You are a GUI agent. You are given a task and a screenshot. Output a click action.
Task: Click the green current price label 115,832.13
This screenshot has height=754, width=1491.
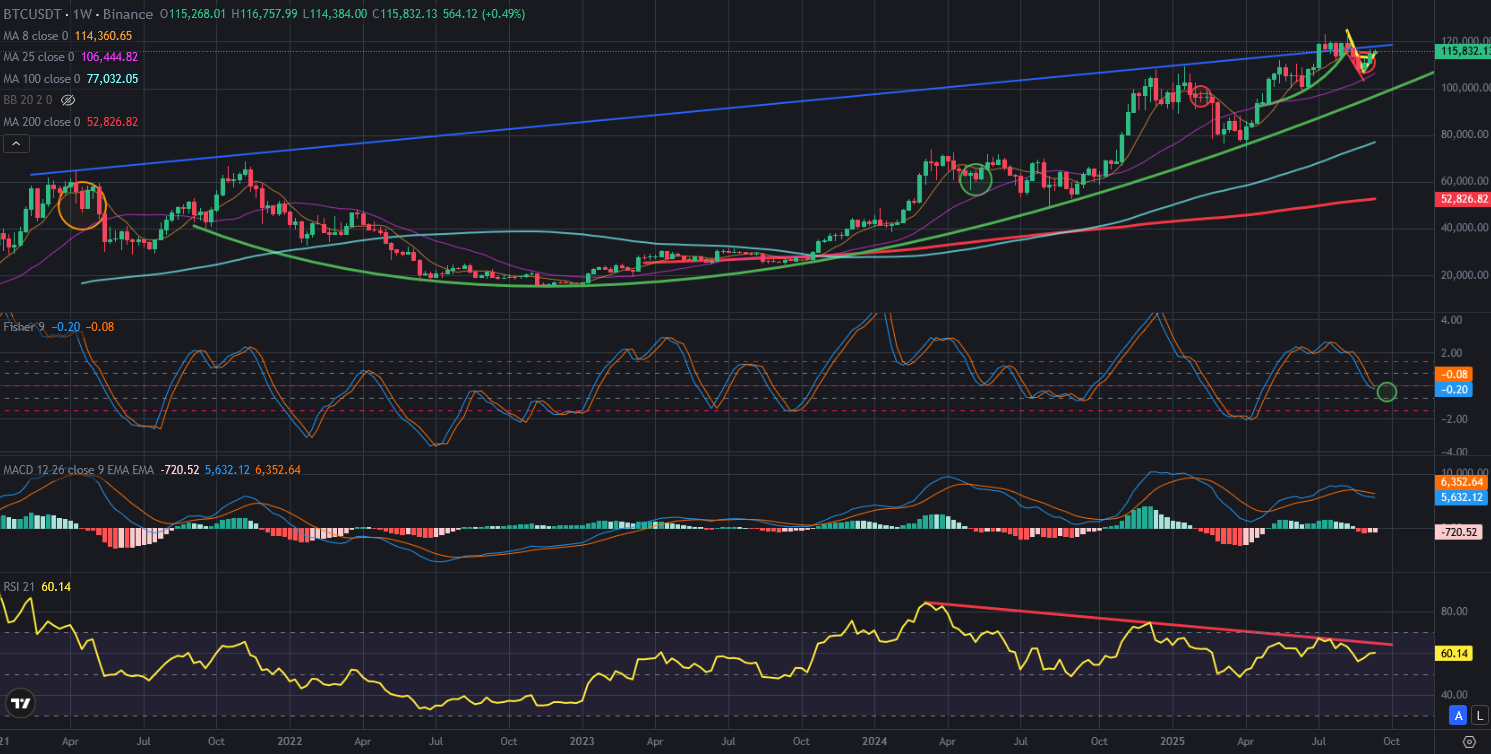coord(1465,50)
